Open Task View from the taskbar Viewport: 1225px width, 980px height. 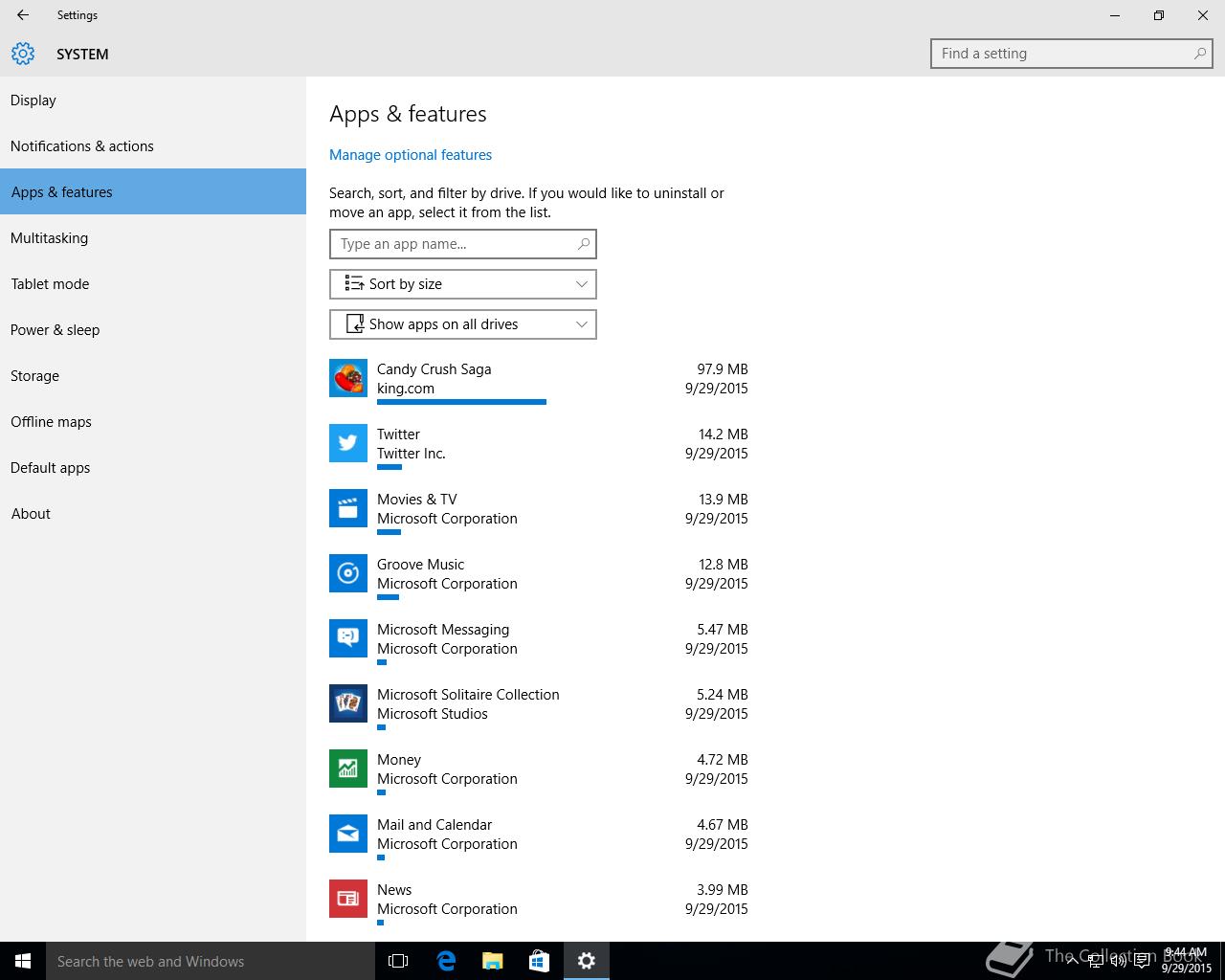coord(398,961)
